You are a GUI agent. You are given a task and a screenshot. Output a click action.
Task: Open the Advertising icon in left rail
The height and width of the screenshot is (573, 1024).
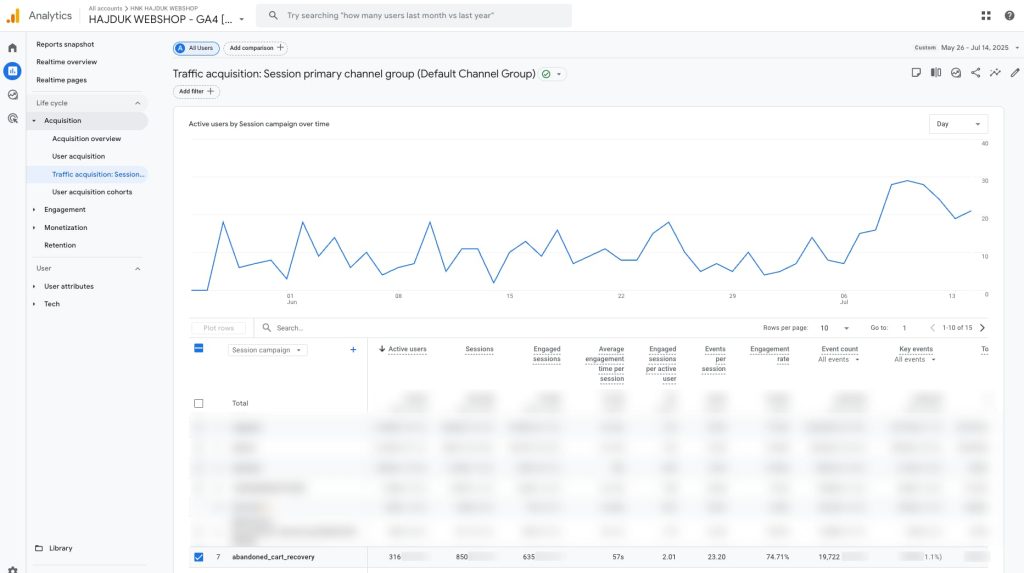click(12, 118)
